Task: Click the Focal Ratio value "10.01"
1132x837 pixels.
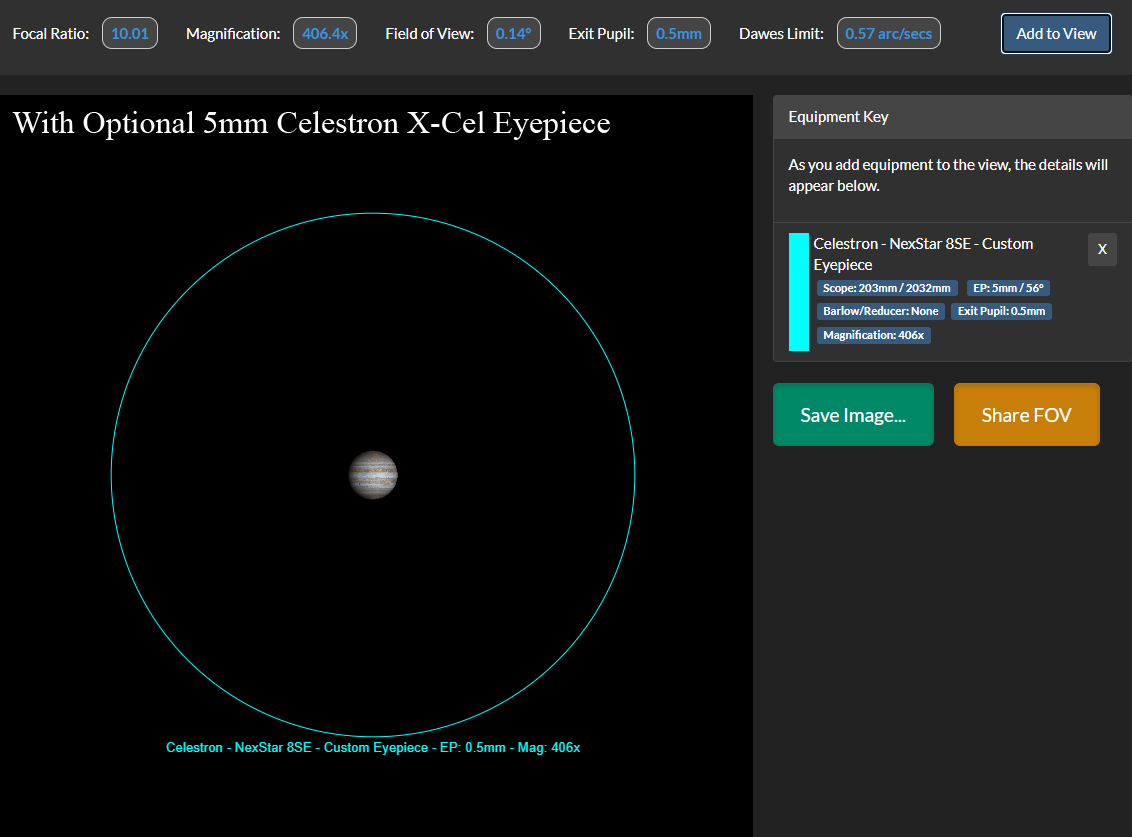Action: tap(129, 32)
